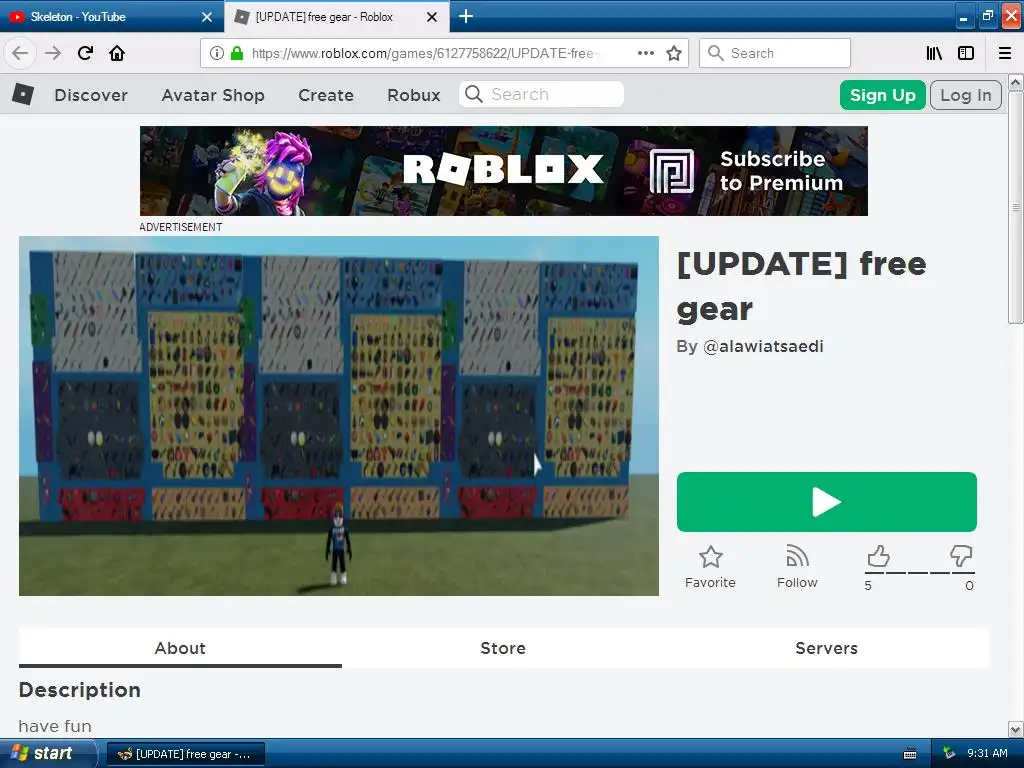This screenshot has height=768, width=1024.
Task: Open Create in Roblox navigation
Action: click(326, 95)
